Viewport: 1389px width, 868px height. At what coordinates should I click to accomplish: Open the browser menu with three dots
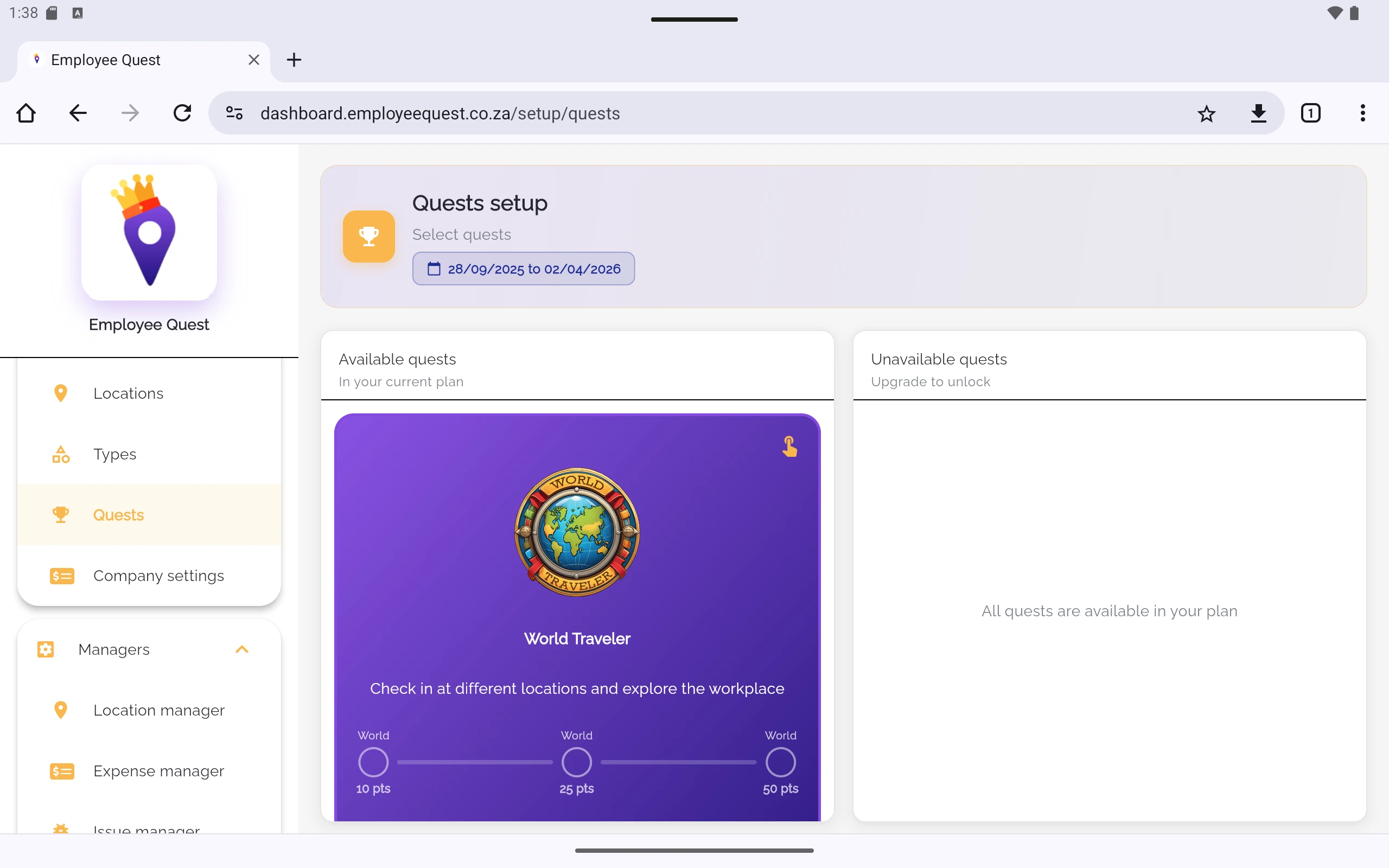(1362, 113)
